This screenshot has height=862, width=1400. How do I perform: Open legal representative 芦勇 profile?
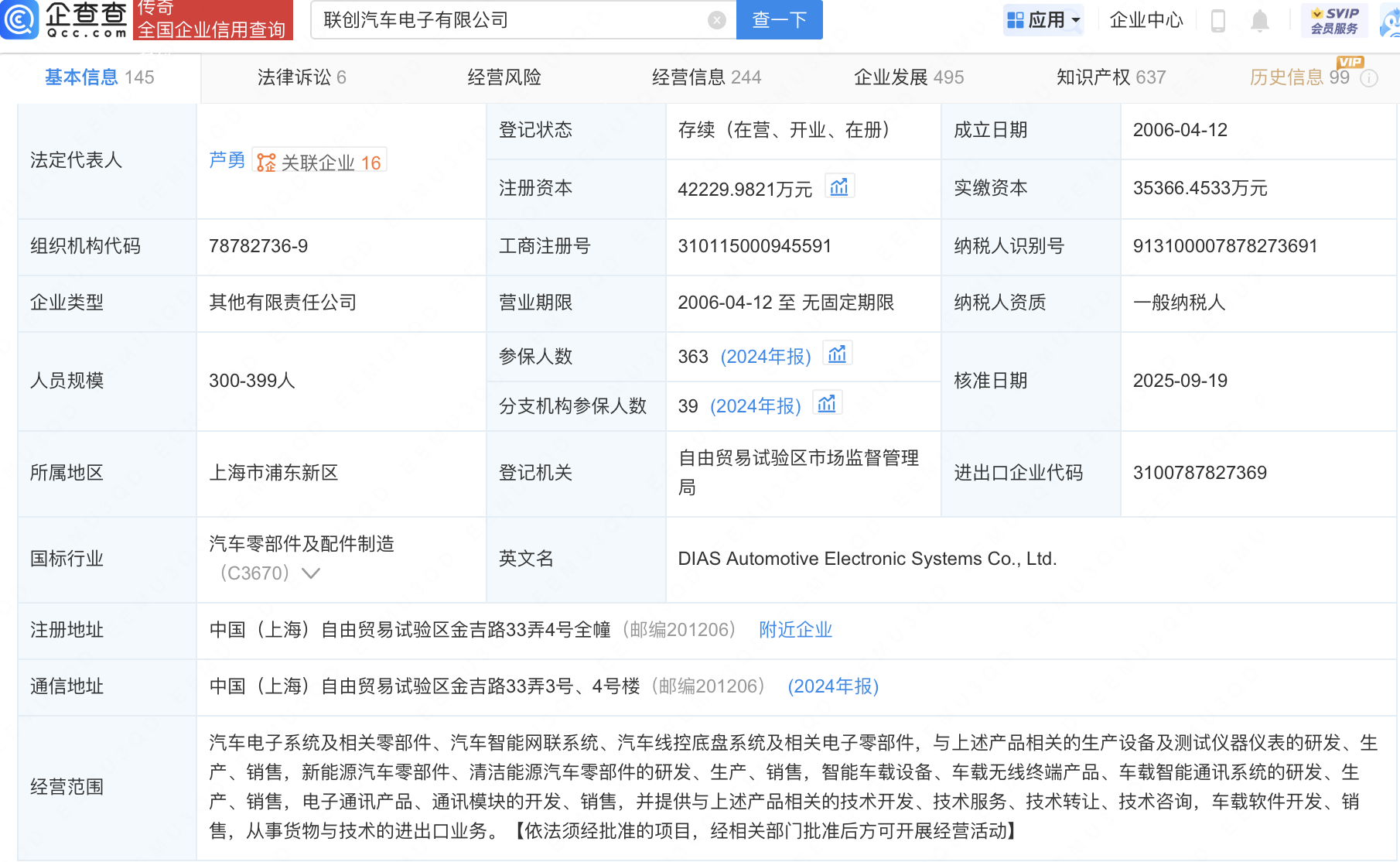227,160
